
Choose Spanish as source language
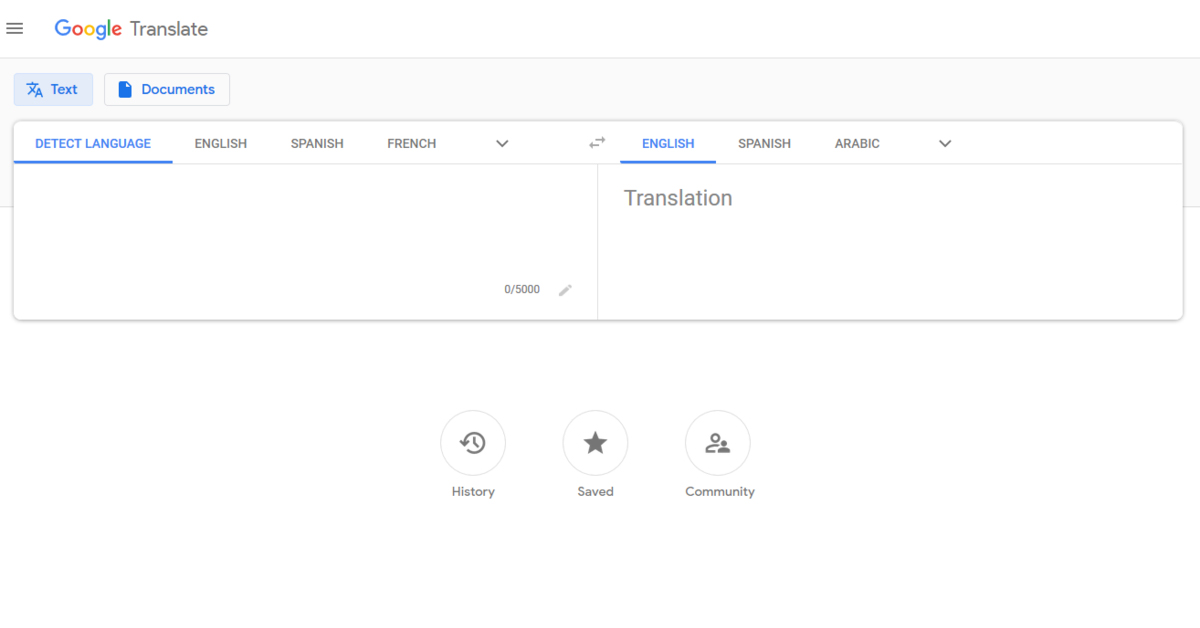tap(317, 143)
